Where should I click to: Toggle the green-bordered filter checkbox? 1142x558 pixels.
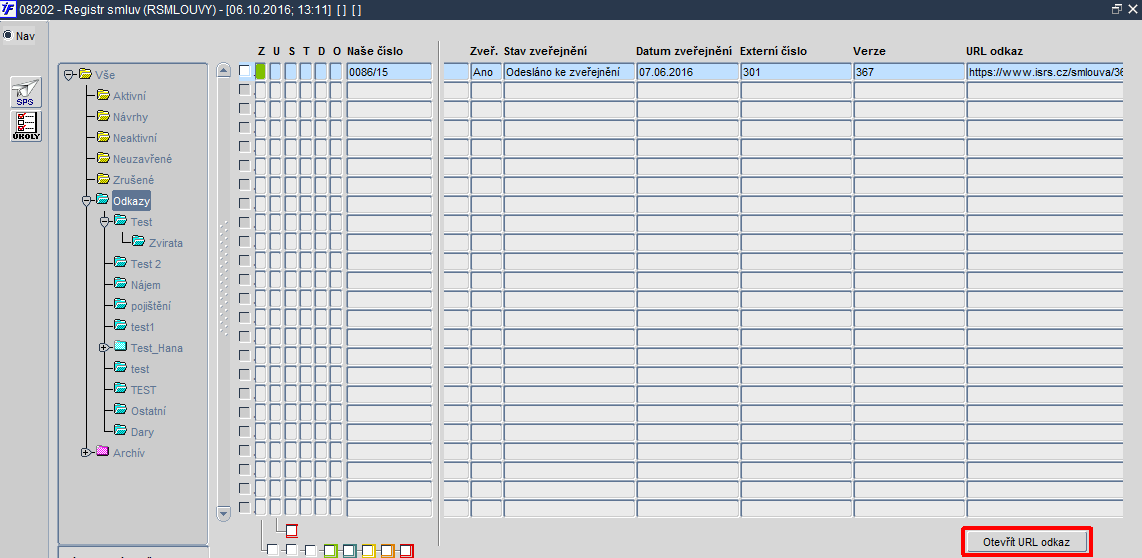coord(329,550)
